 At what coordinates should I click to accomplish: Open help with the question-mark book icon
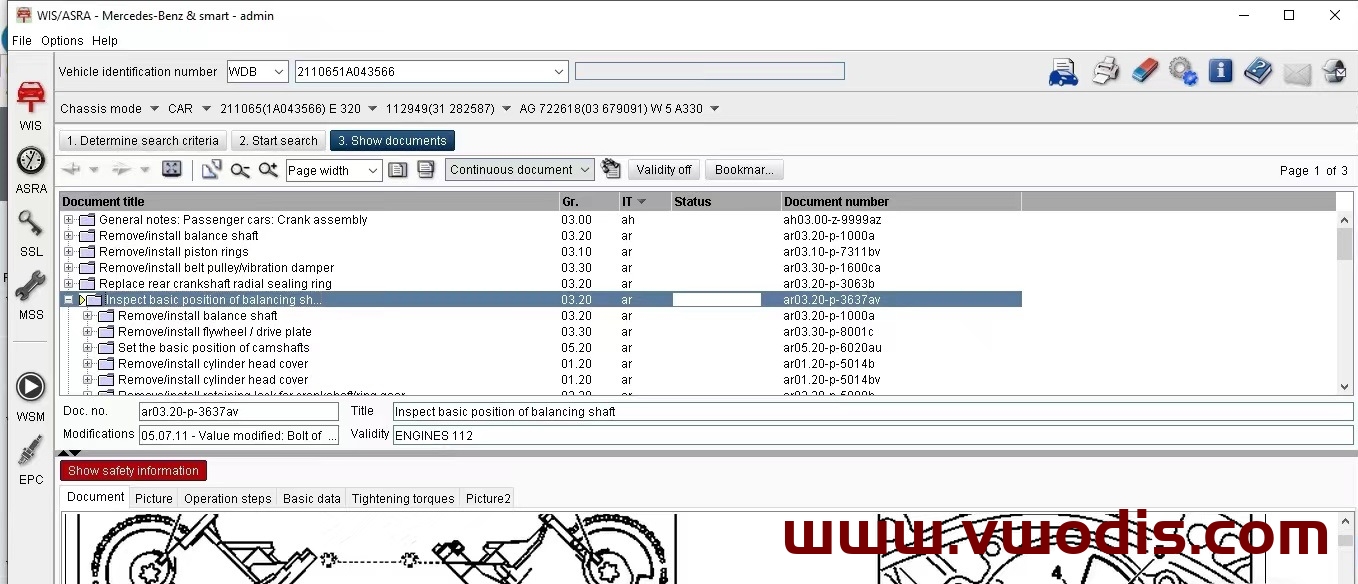[1258, 71]
